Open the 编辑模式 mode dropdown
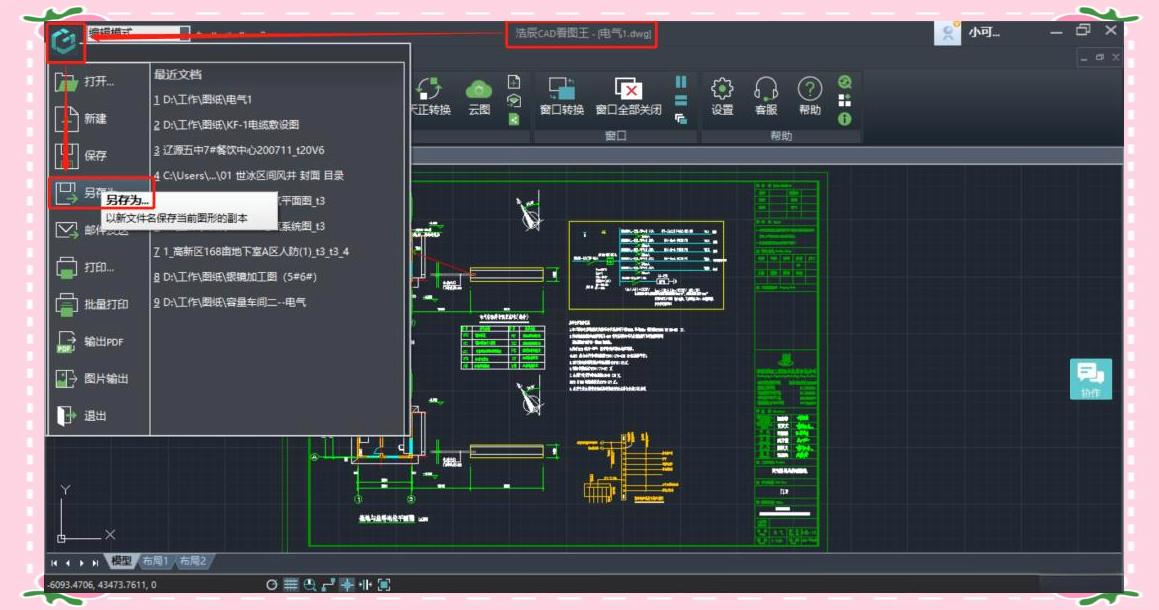Image resolution: width=1159 pixels, height=610 pixels. tap(137, 34)
